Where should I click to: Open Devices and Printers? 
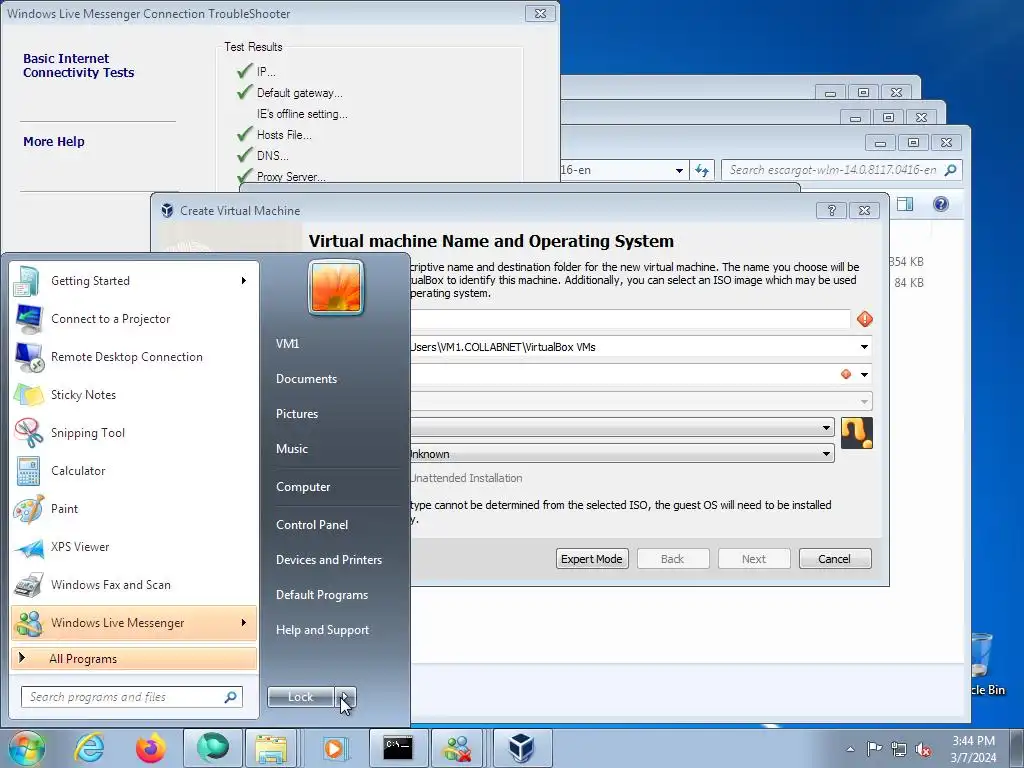(328, 560)
